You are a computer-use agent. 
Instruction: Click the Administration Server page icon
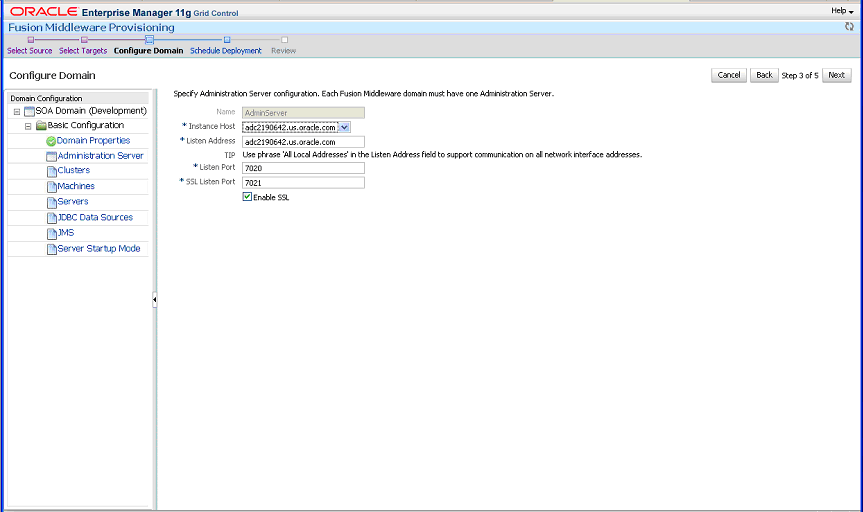(51, 157)
